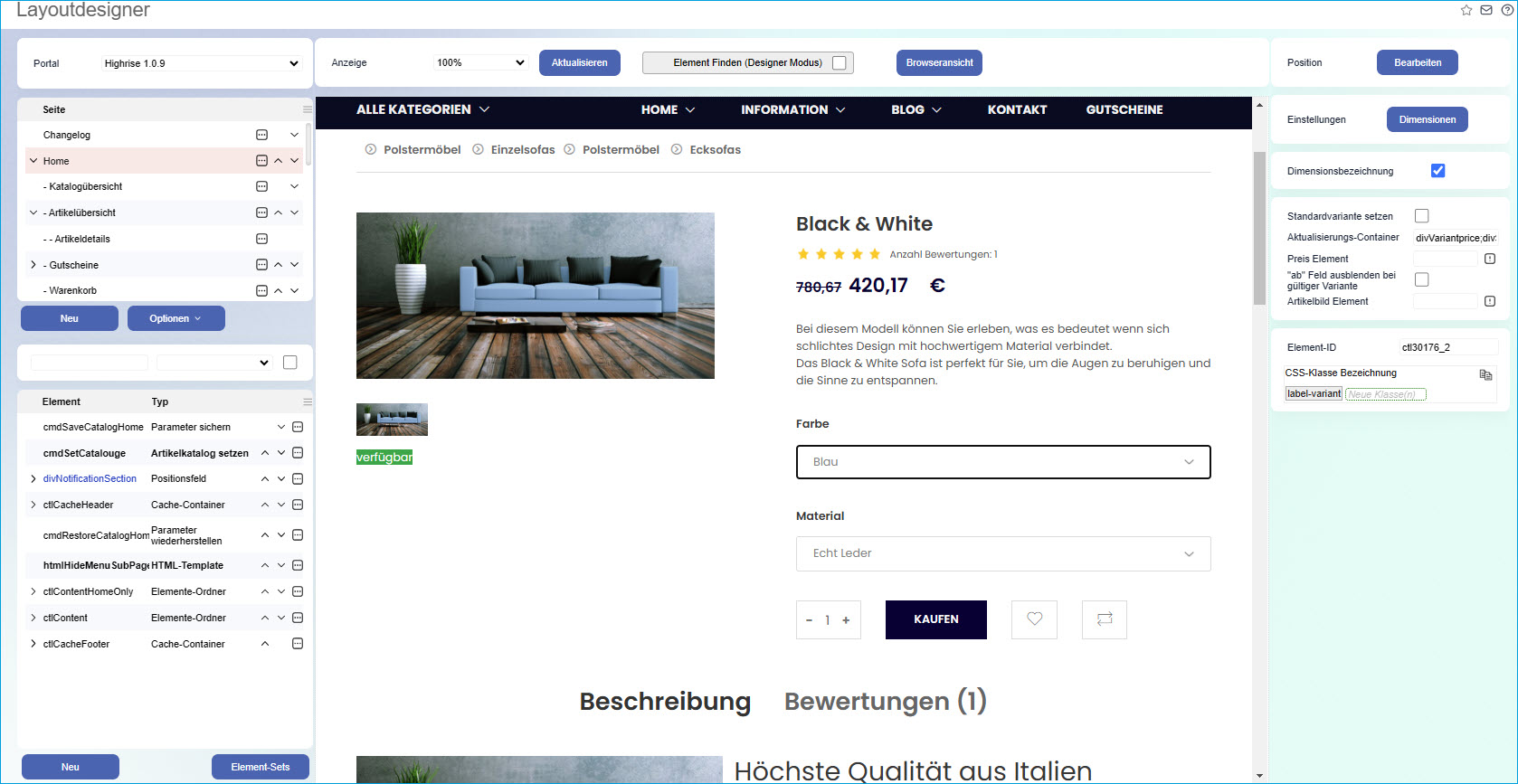The image size is (1518, 784).
Task: Click the Browseransicht button
Action: click(939, 62)
